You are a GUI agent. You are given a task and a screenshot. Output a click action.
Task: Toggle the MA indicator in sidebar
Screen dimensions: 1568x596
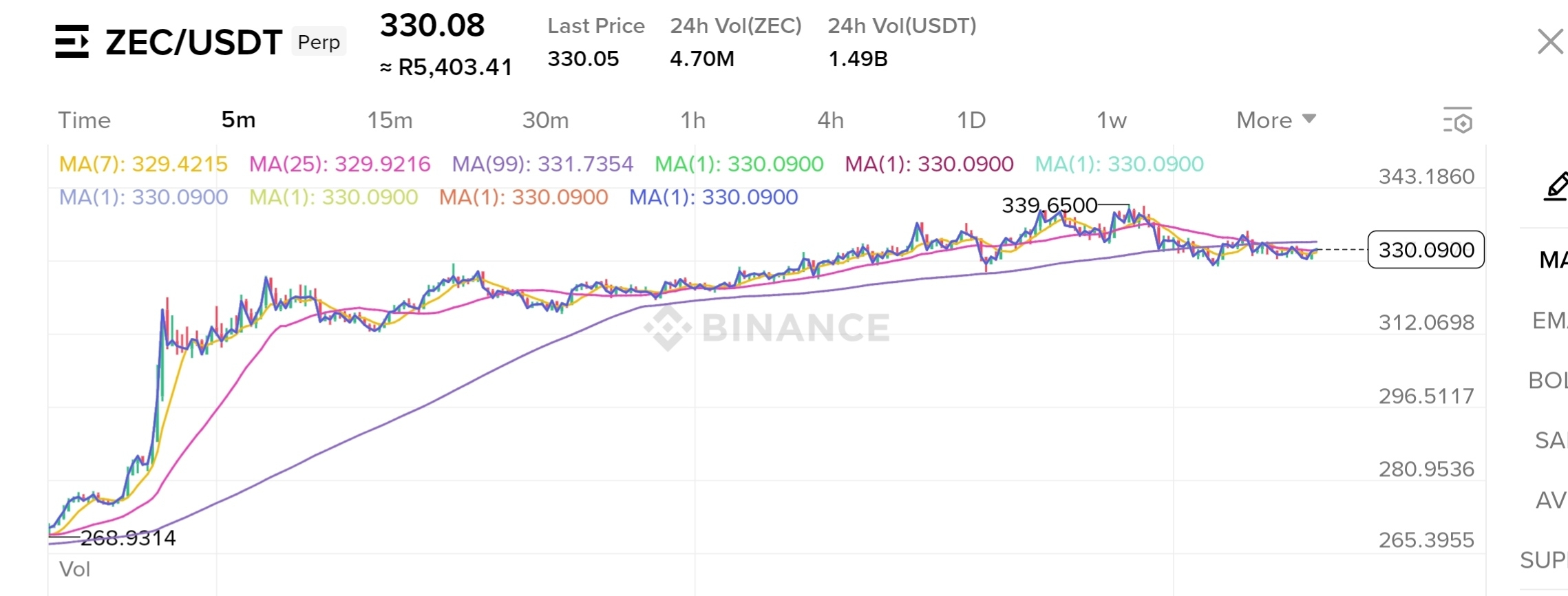1554,260
